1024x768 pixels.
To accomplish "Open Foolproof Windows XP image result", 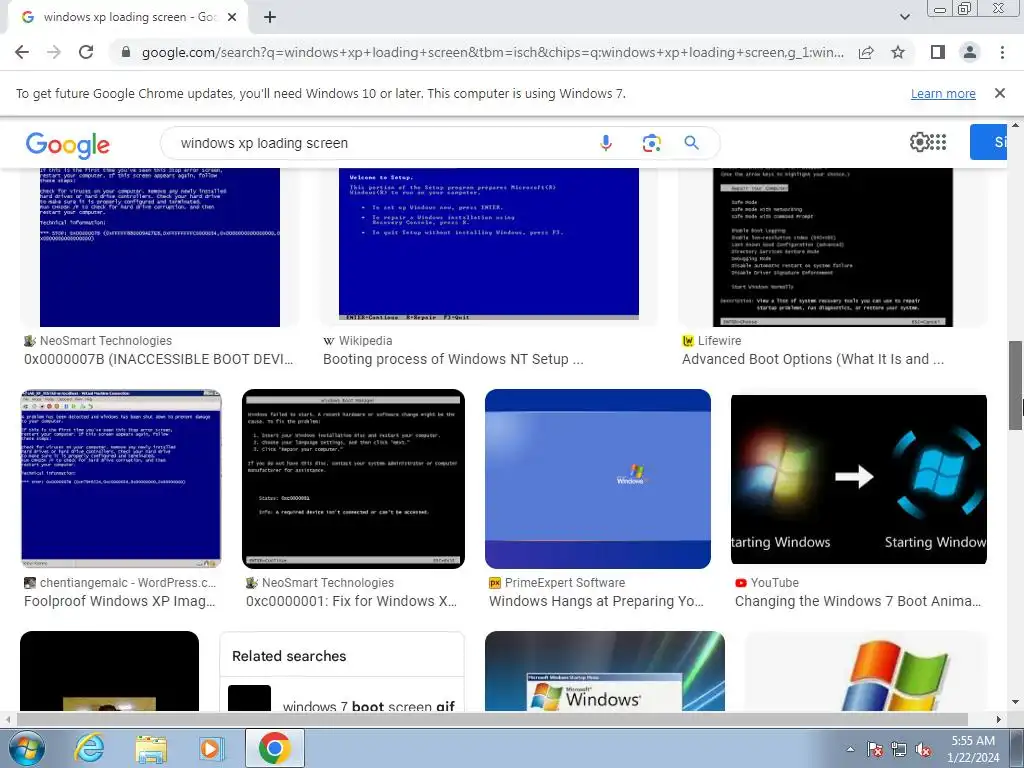I will (x=121, y=479).
